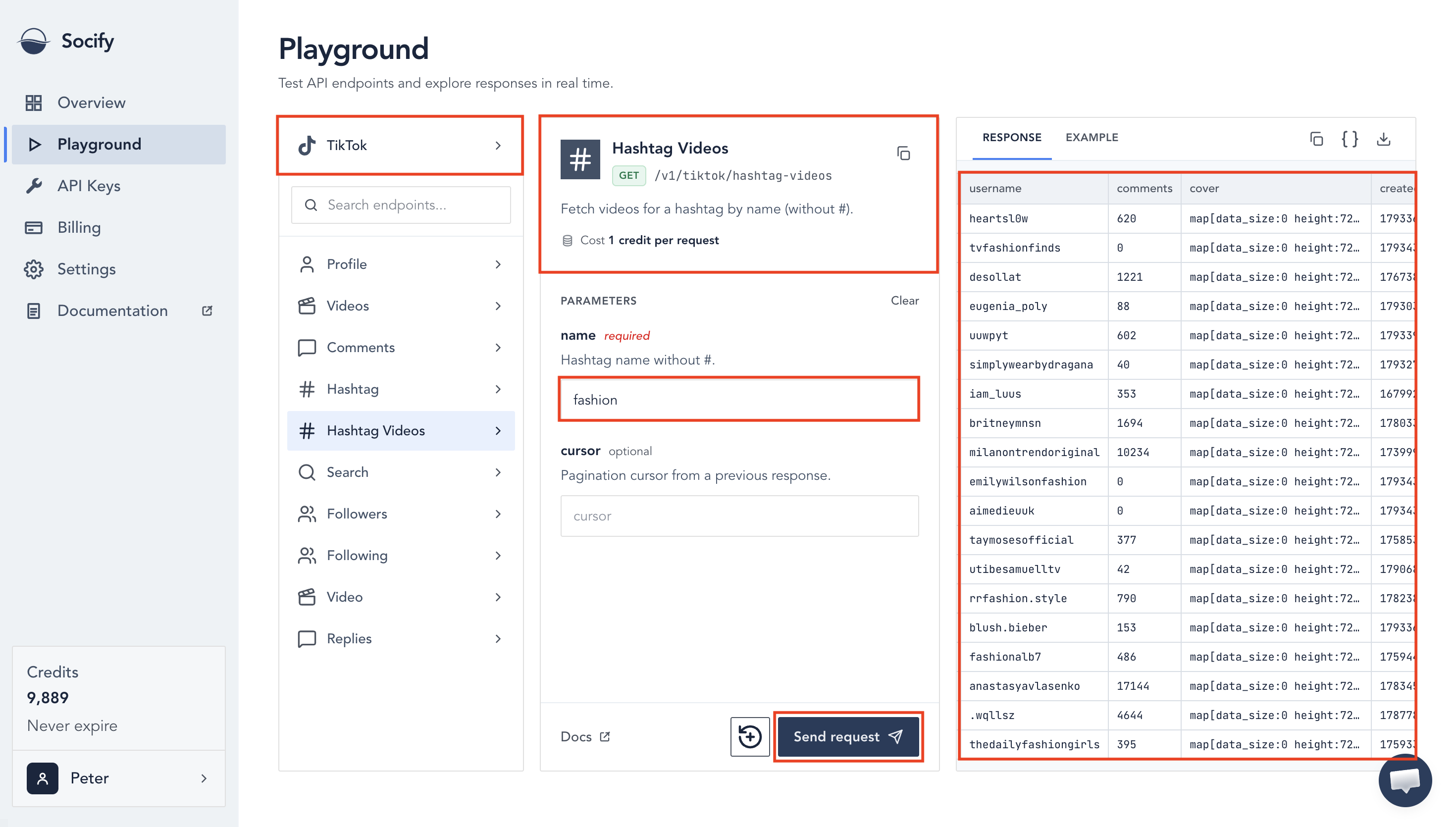Open the Replies endpoint
1456x827 pixels.
[400, 638]
